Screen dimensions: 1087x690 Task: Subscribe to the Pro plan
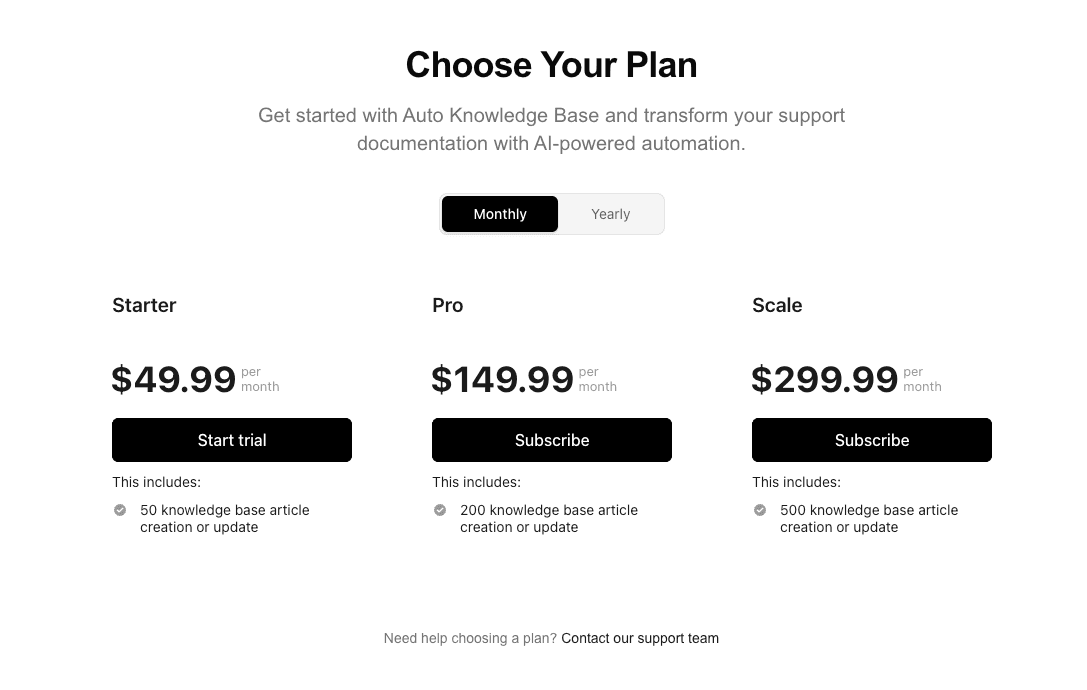[551, 440]
